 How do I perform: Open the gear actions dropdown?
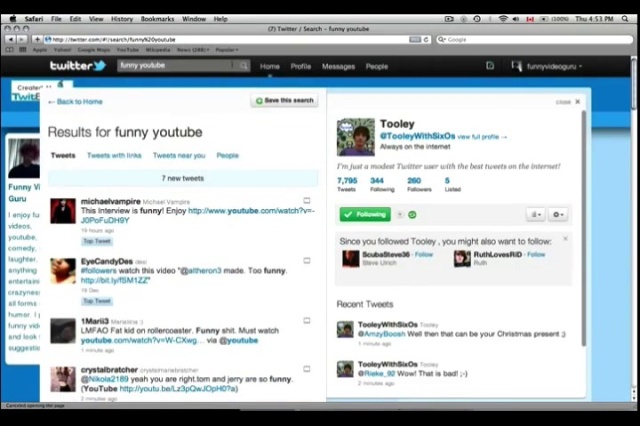click(x=558, y=215)
